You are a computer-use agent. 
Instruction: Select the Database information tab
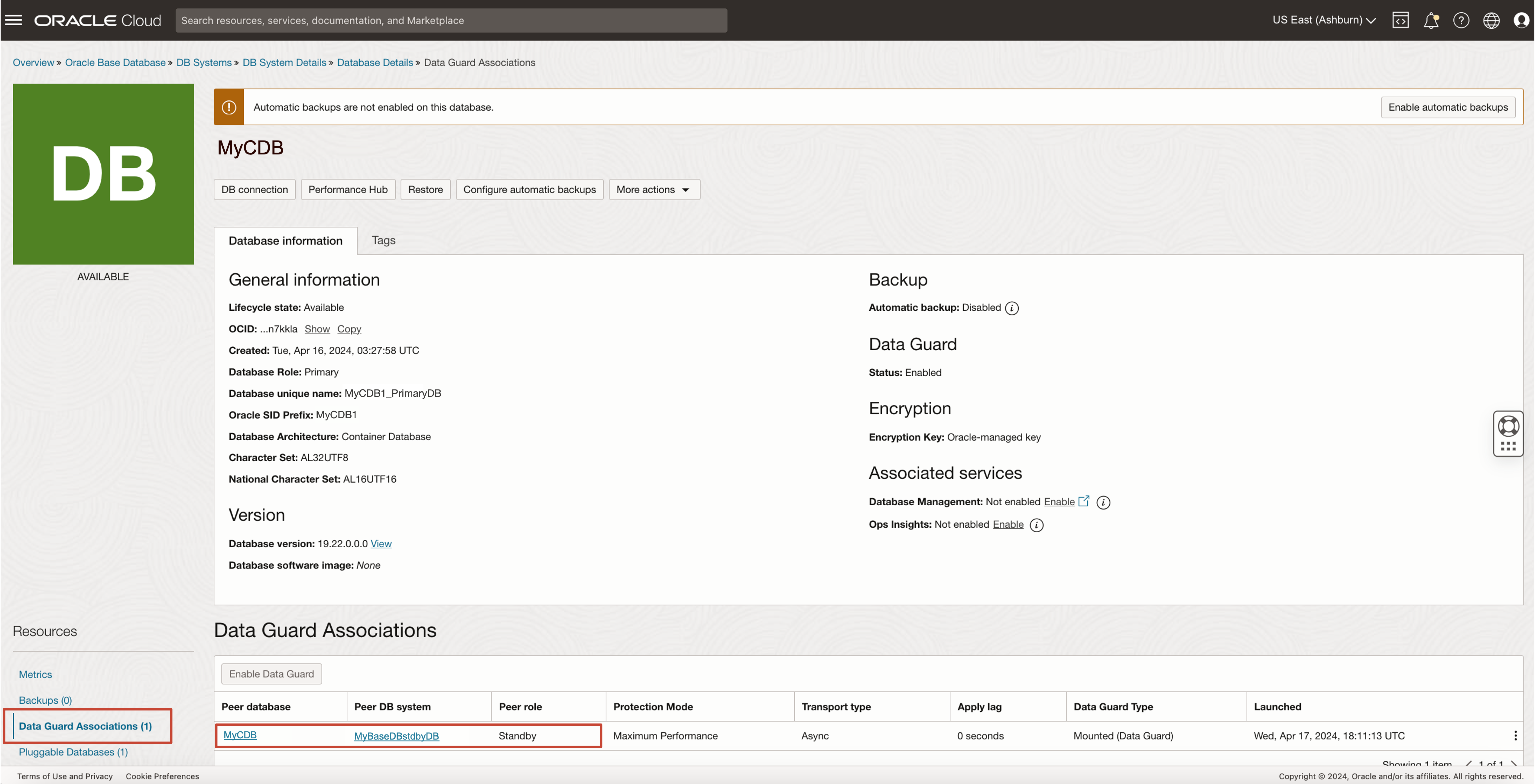[285, 241]
